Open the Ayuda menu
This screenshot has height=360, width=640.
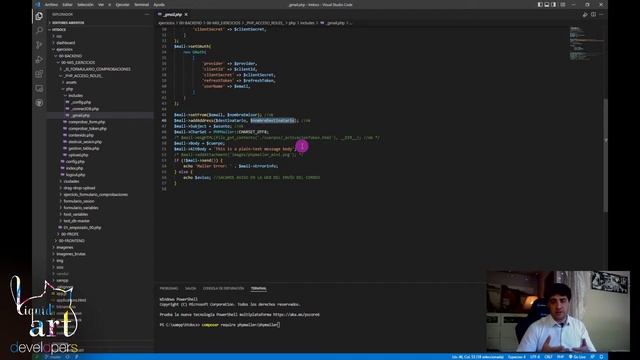(x=159, y=4)
